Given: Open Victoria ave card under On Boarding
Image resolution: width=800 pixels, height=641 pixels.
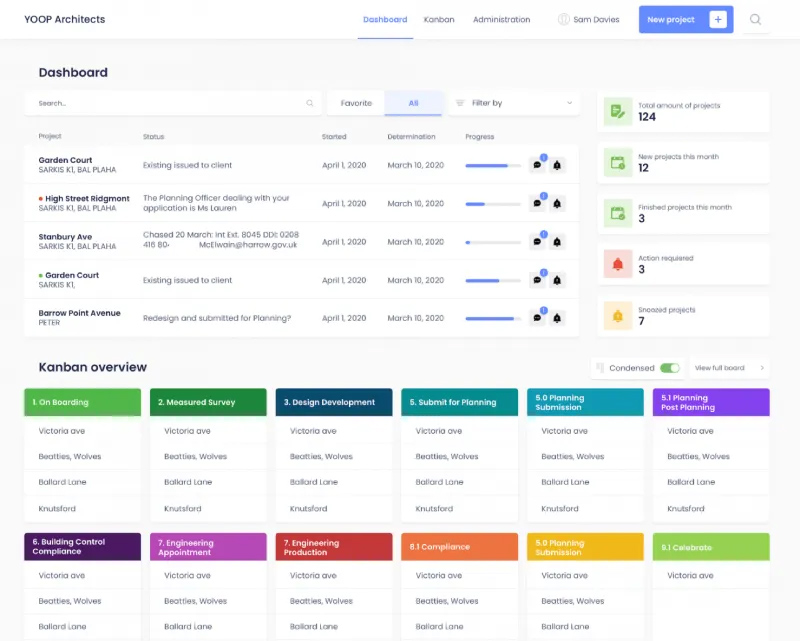Looking at the screenshot, I should coord(83,431).
